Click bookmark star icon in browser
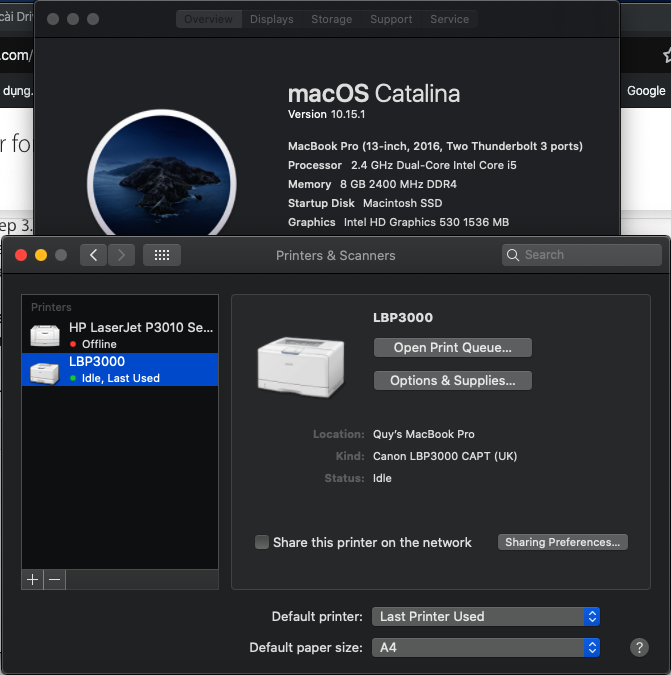The image size is (671, 675). 667,55
